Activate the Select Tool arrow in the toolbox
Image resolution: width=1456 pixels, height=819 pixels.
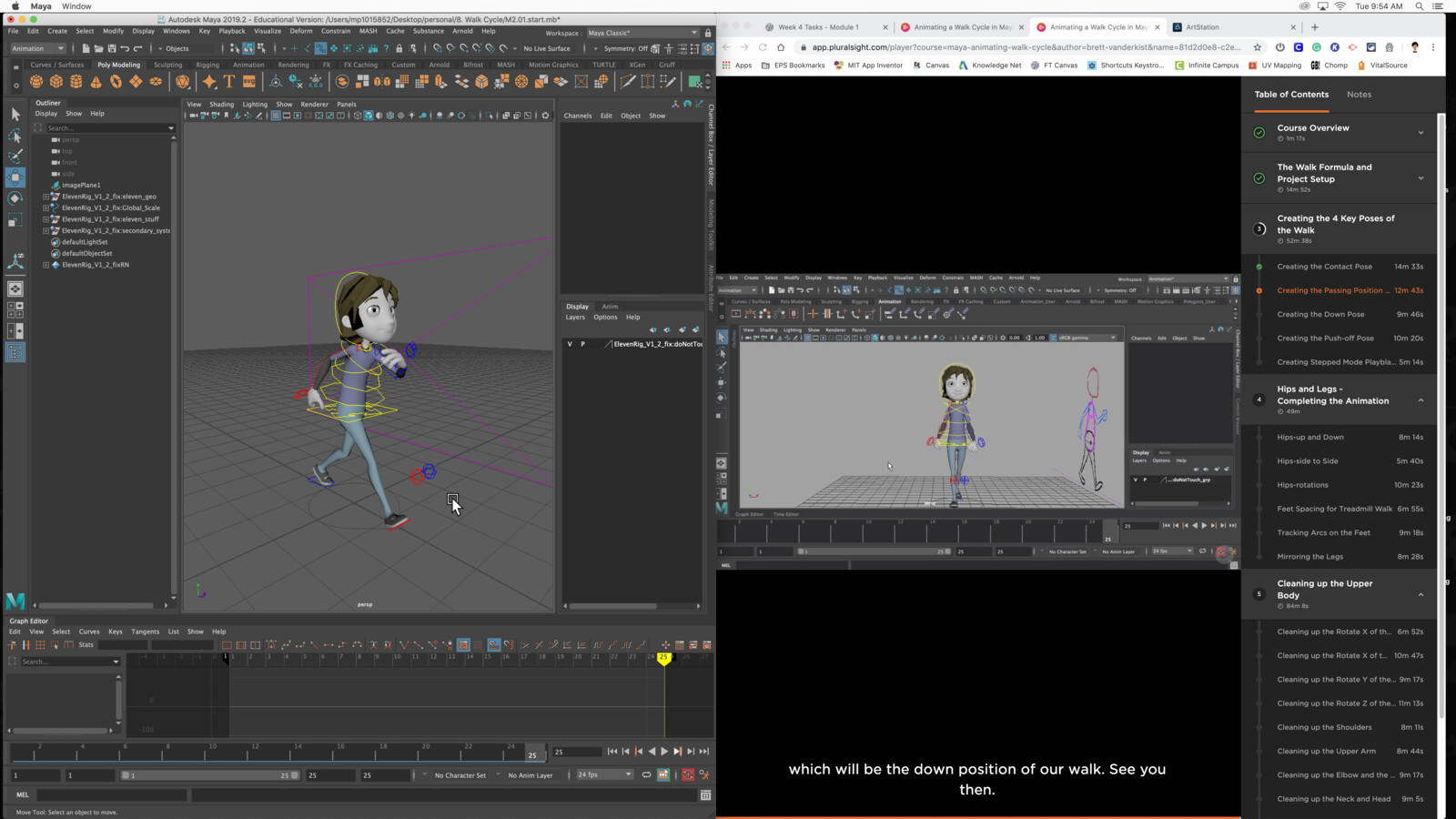click(x=15, y=115)
